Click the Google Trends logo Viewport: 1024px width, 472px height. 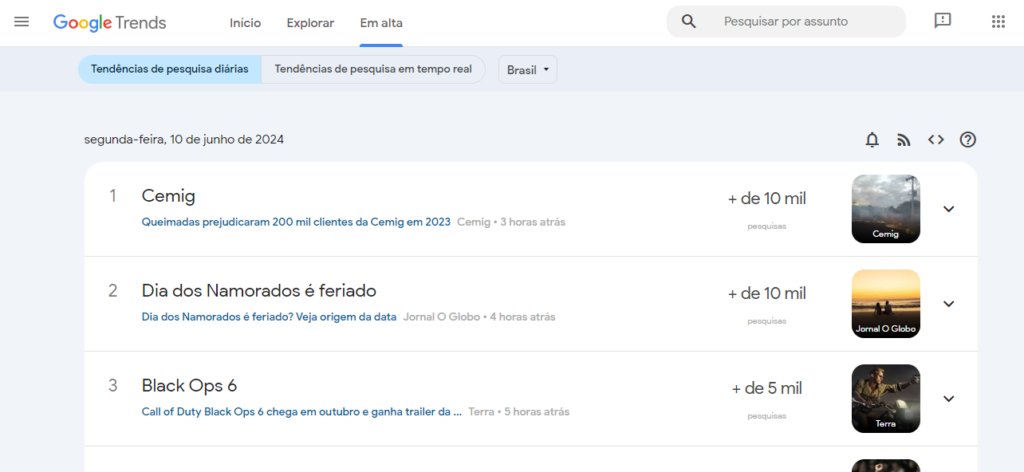[110, 23]
